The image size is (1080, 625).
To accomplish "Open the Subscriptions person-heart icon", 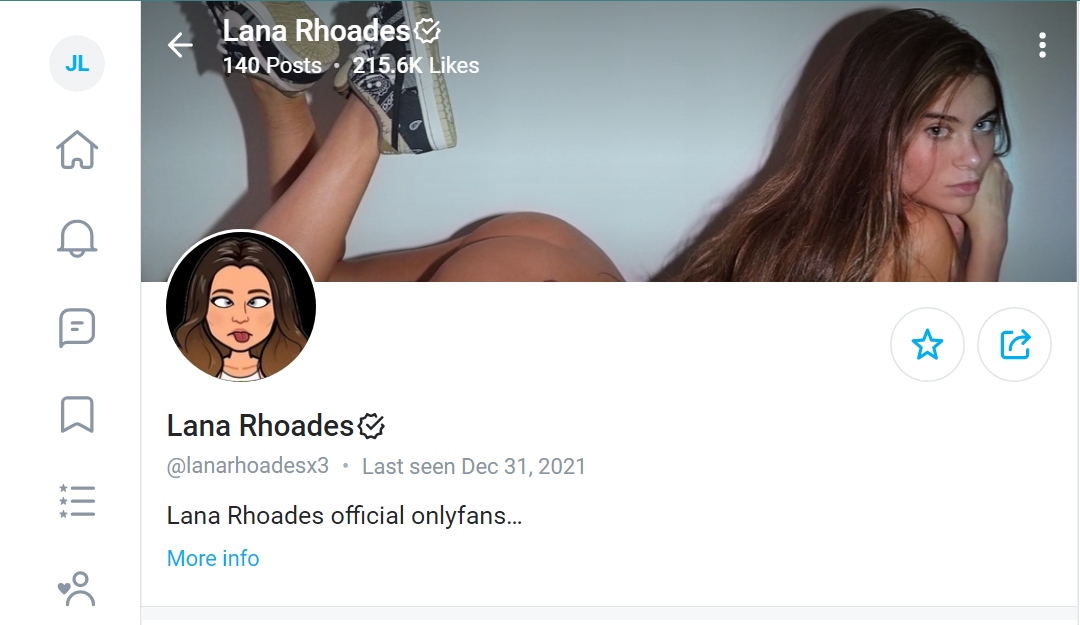I will [76, 589].
